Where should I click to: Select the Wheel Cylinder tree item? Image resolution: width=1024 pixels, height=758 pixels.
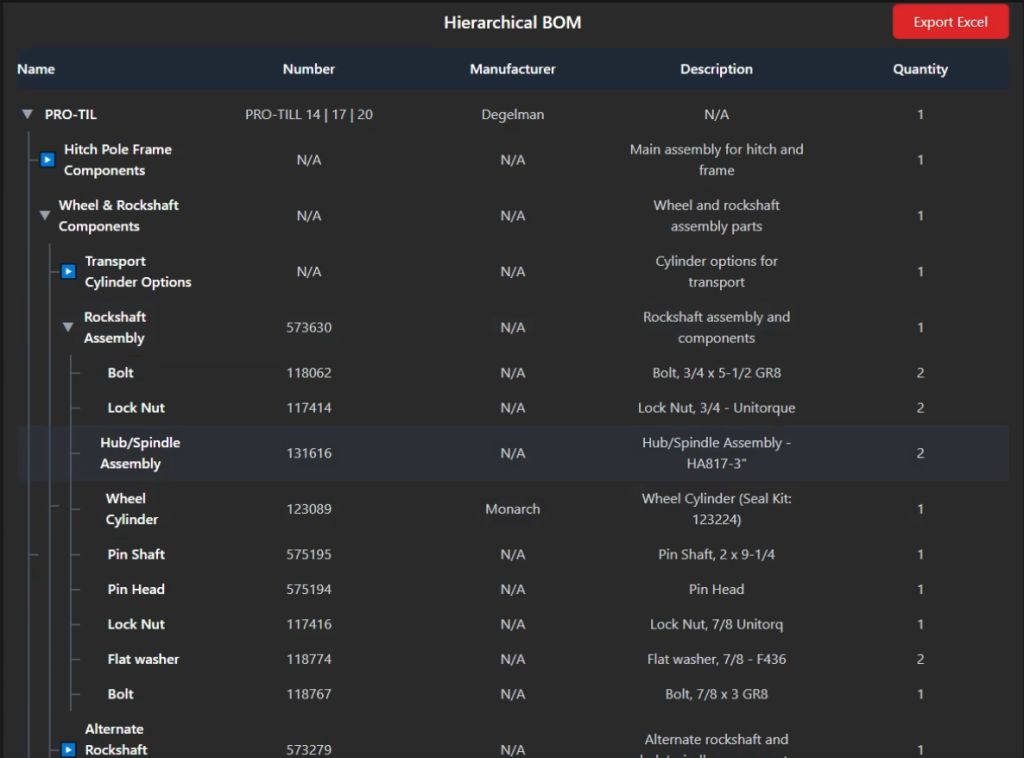(x=132, y=509)
